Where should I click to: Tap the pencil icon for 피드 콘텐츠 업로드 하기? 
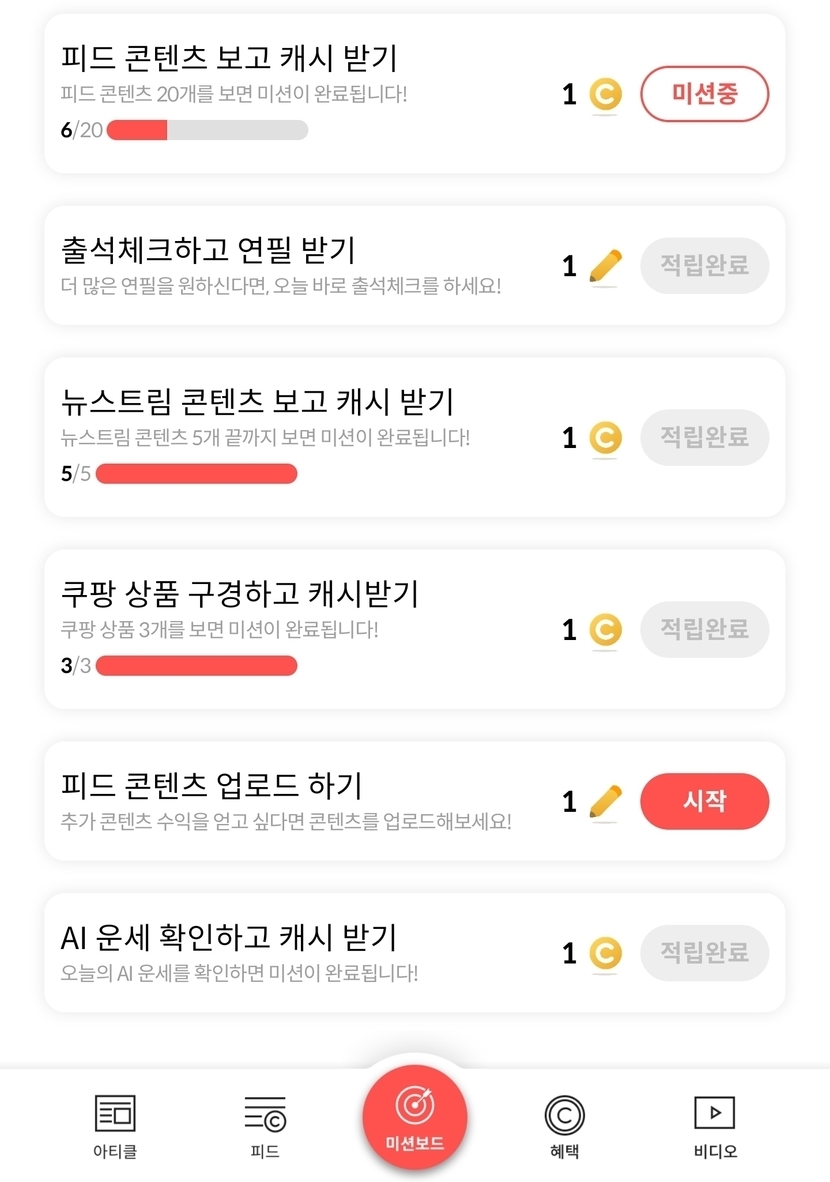pos(604,802)
